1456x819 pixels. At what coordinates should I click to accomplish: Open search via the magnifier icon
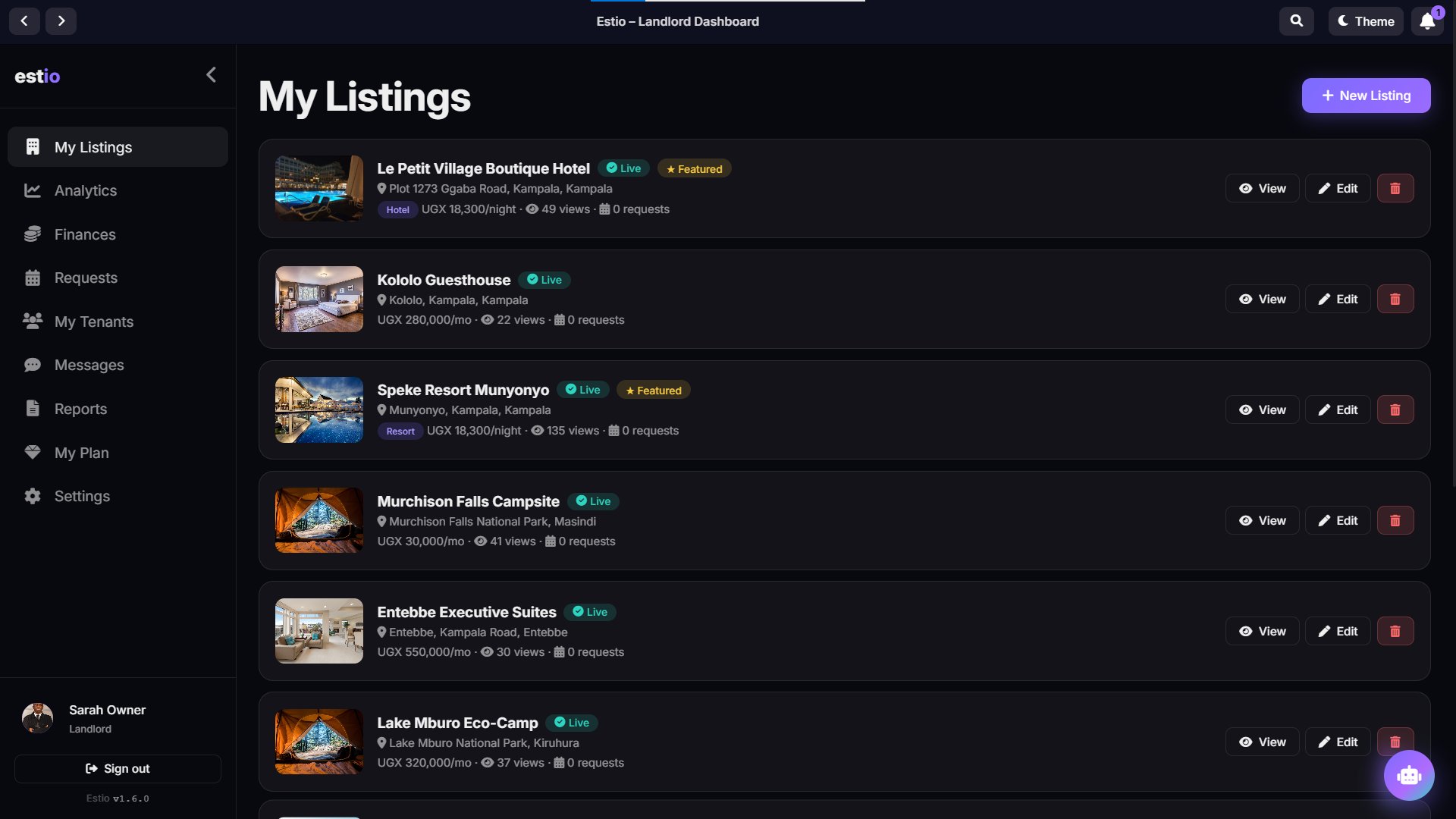pyautogui.click(x=1297, y=21)
